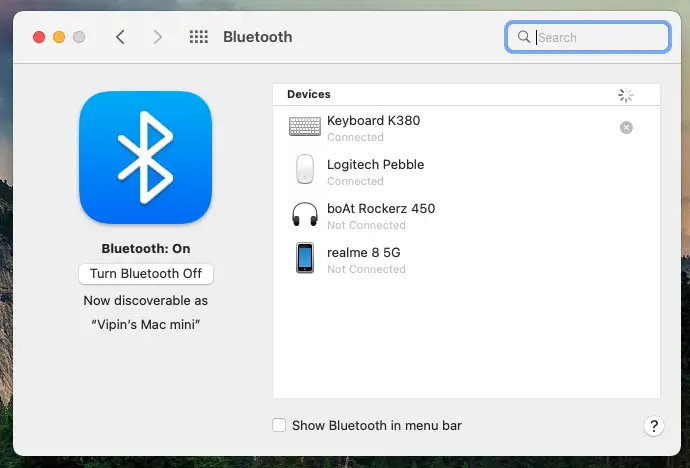The width and height of the screenshot is (690, 468).
Task: Click the Bluetooth window title
Action: point(258,37)
